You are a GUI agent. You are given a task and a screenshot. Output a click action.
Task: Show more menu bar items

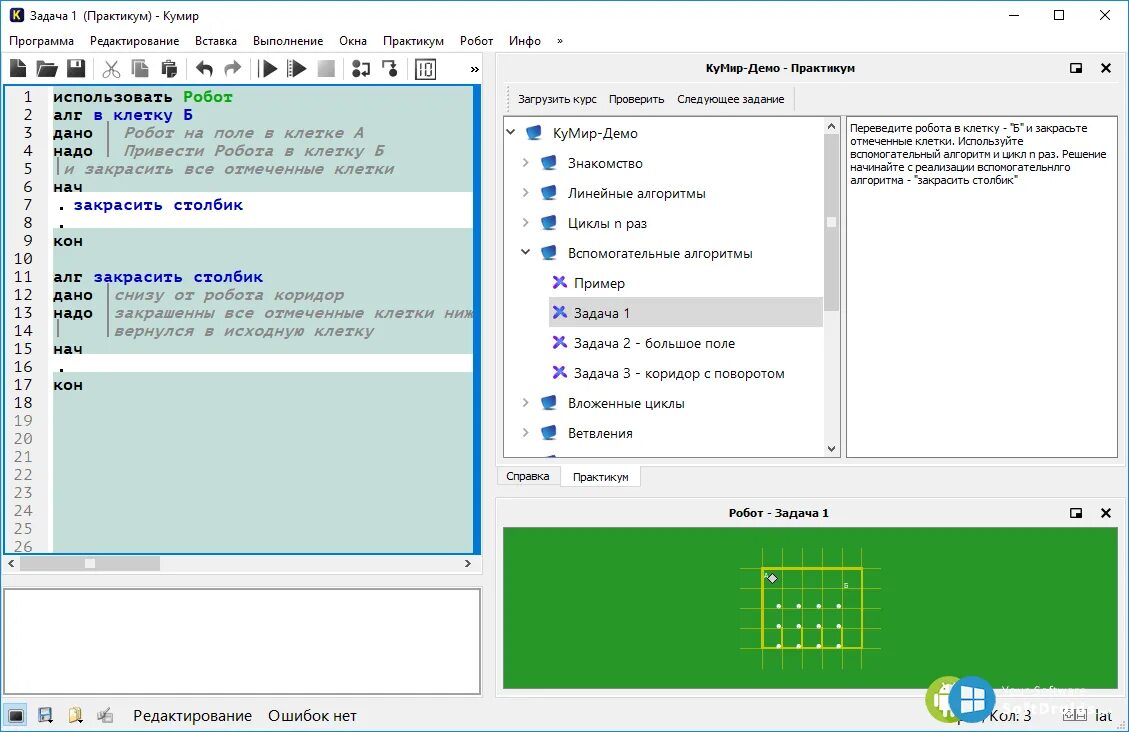[560, 41]
